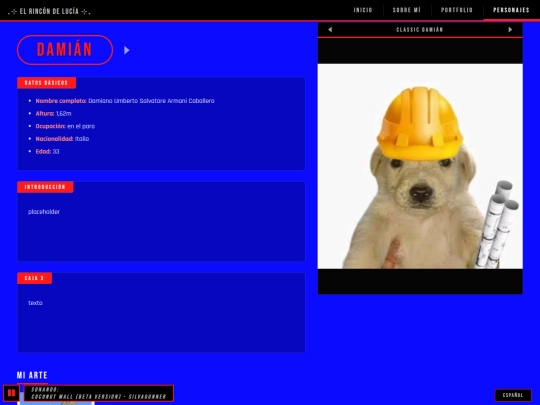The width and height of the screenshot is (540, 405).
Task: Select the Edad 33 line
Action: (x=48, y=152)
